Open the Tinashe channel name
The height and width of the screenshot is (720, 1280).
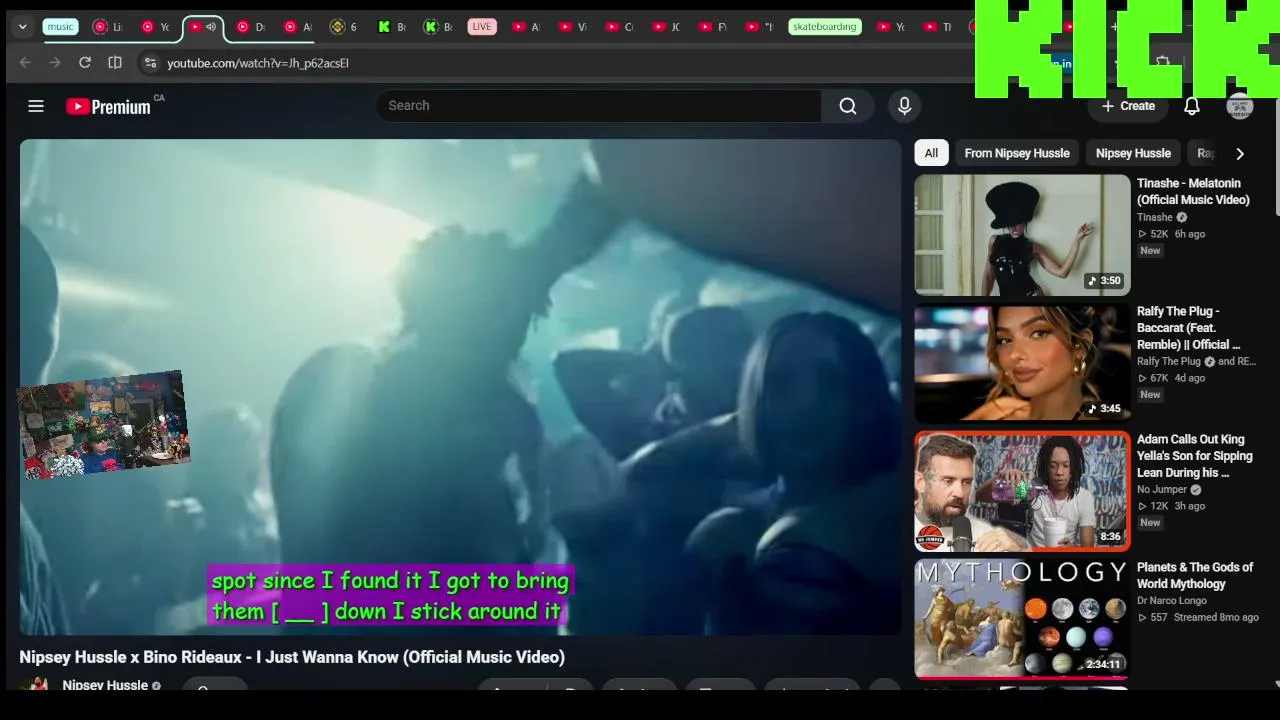[1155, 218]
